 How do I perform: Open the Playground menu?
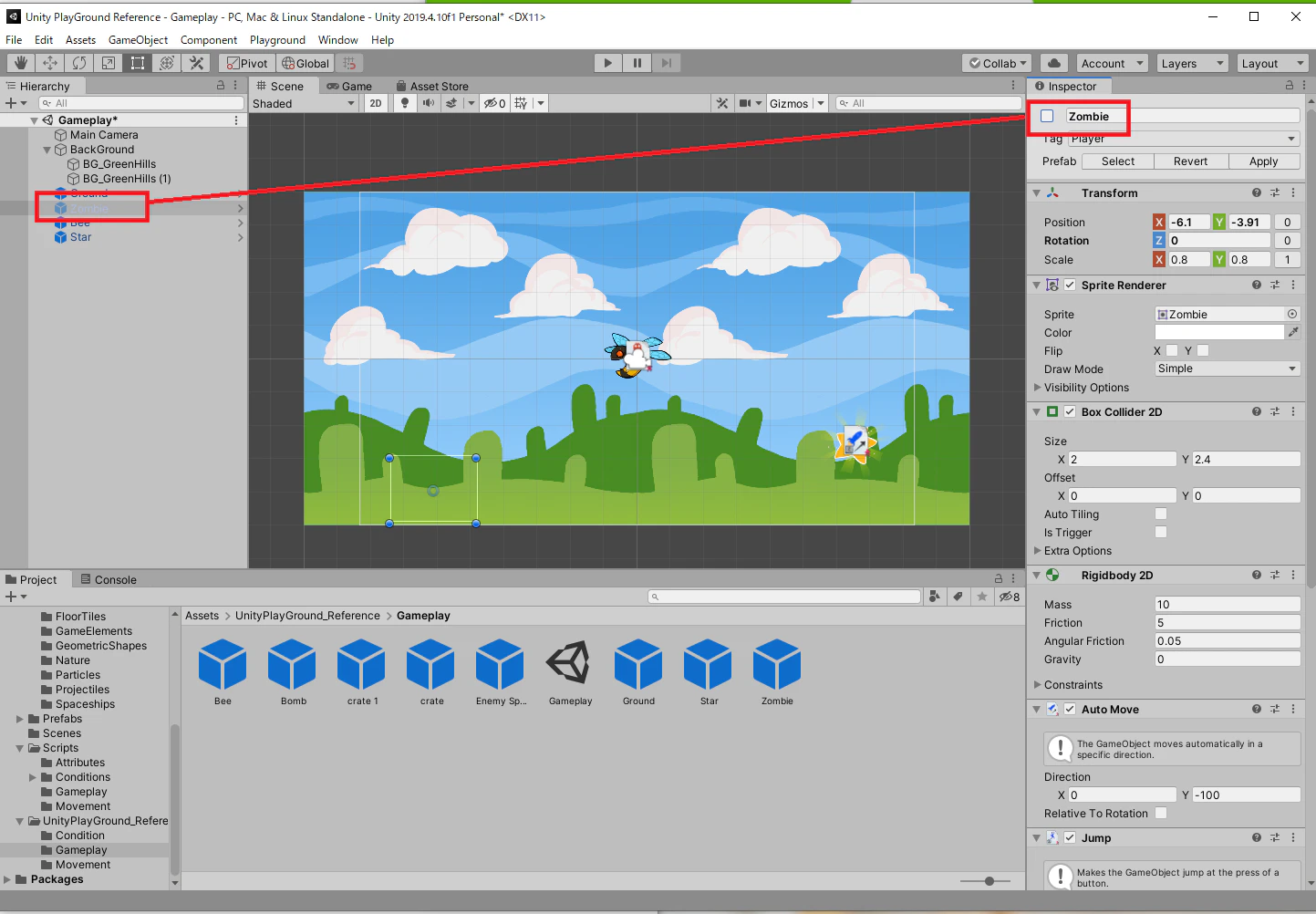pos(277,40)
